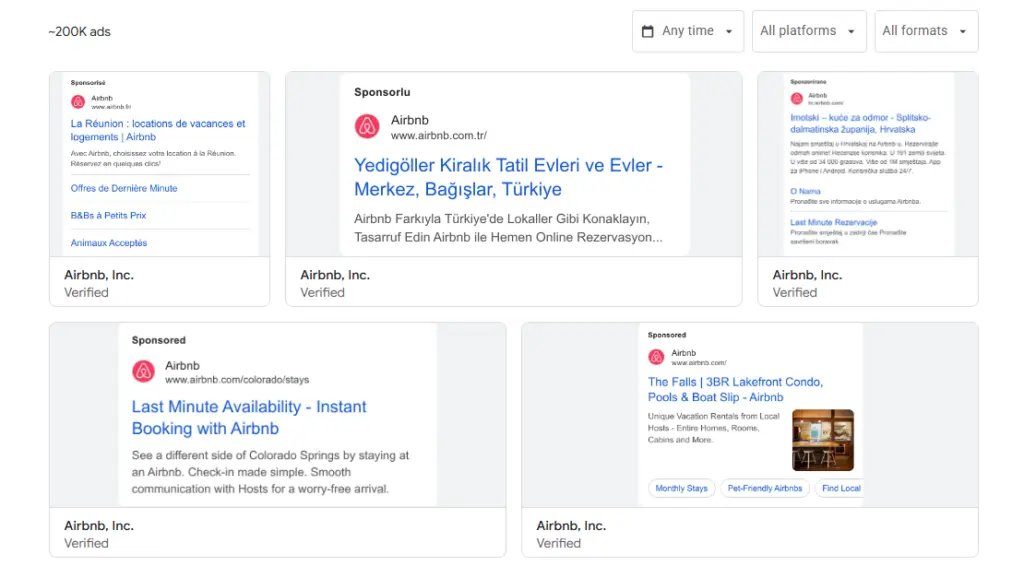The height and width of the screenshot is (566, 1024).
Task: Open The Falls 3BR Lakefront Condo headline
Action: click(x=735, y=390)
